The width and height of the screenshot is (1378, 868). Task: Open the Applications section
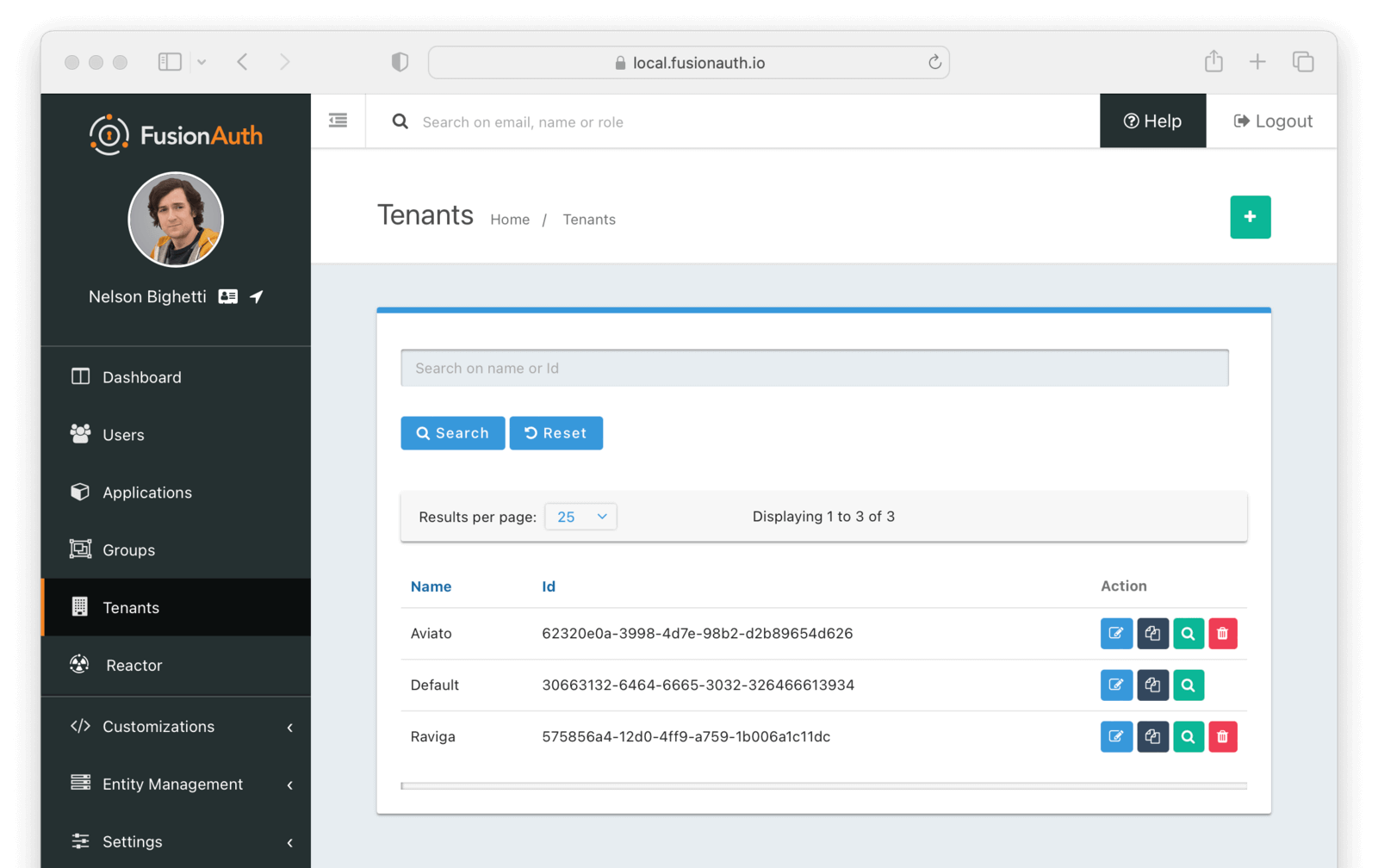tap(176, 493)
